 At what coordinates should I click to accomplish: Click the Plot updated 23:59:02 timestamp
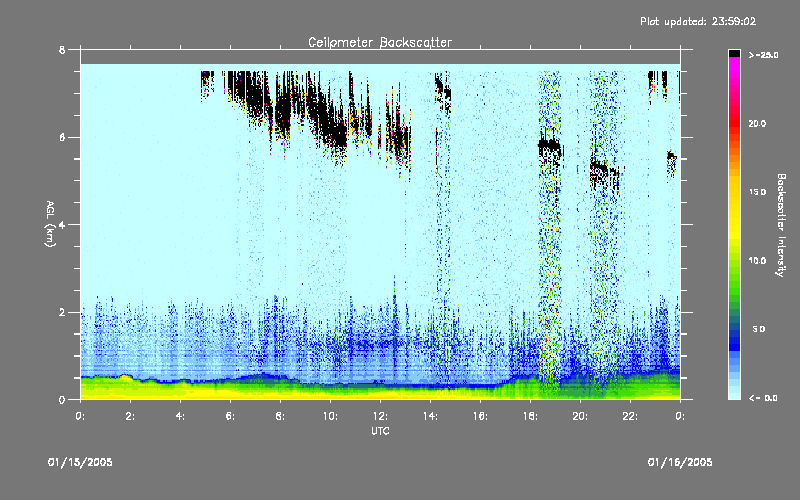click(698, 21)
